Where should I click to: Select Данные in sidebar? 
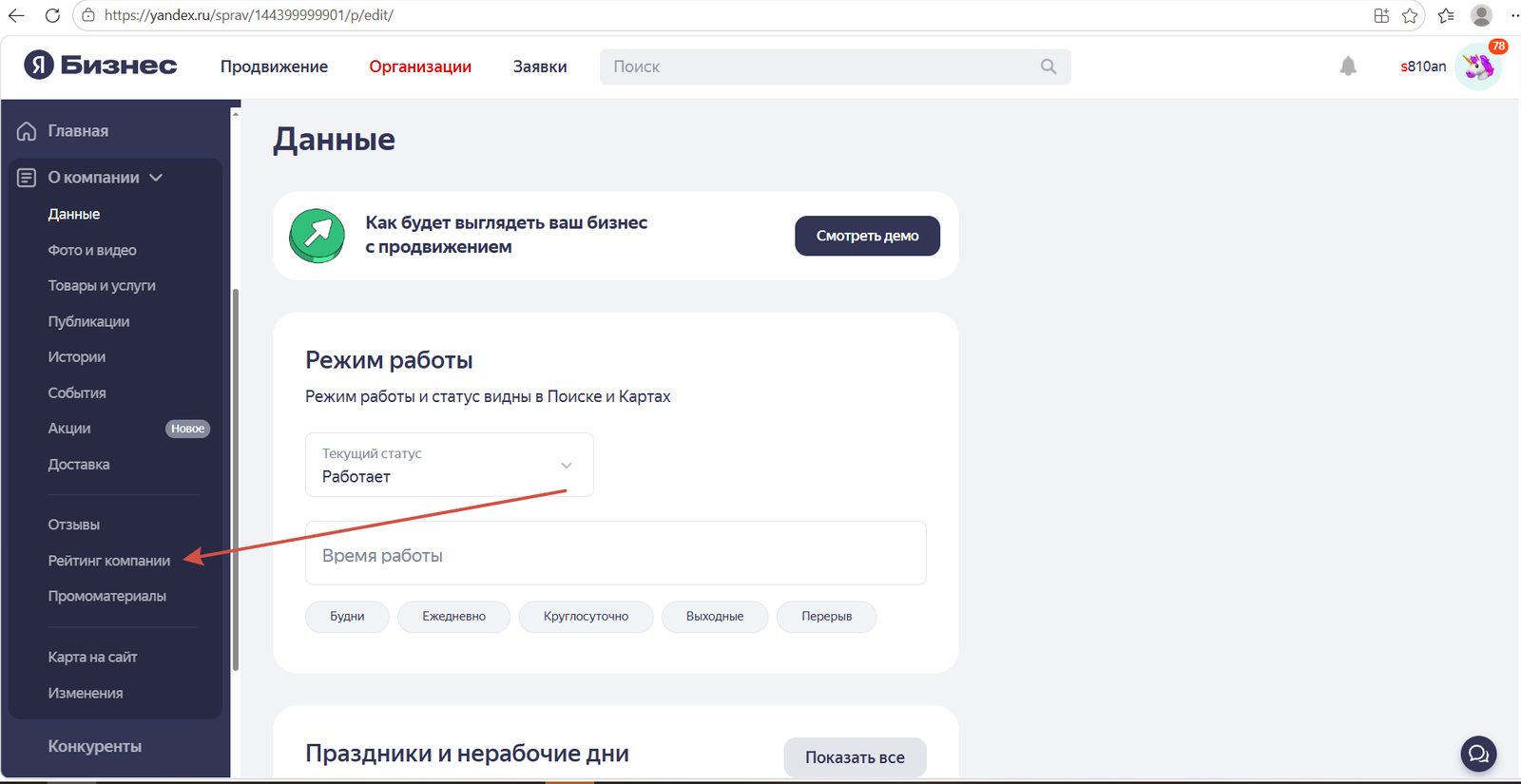(74, 214)
